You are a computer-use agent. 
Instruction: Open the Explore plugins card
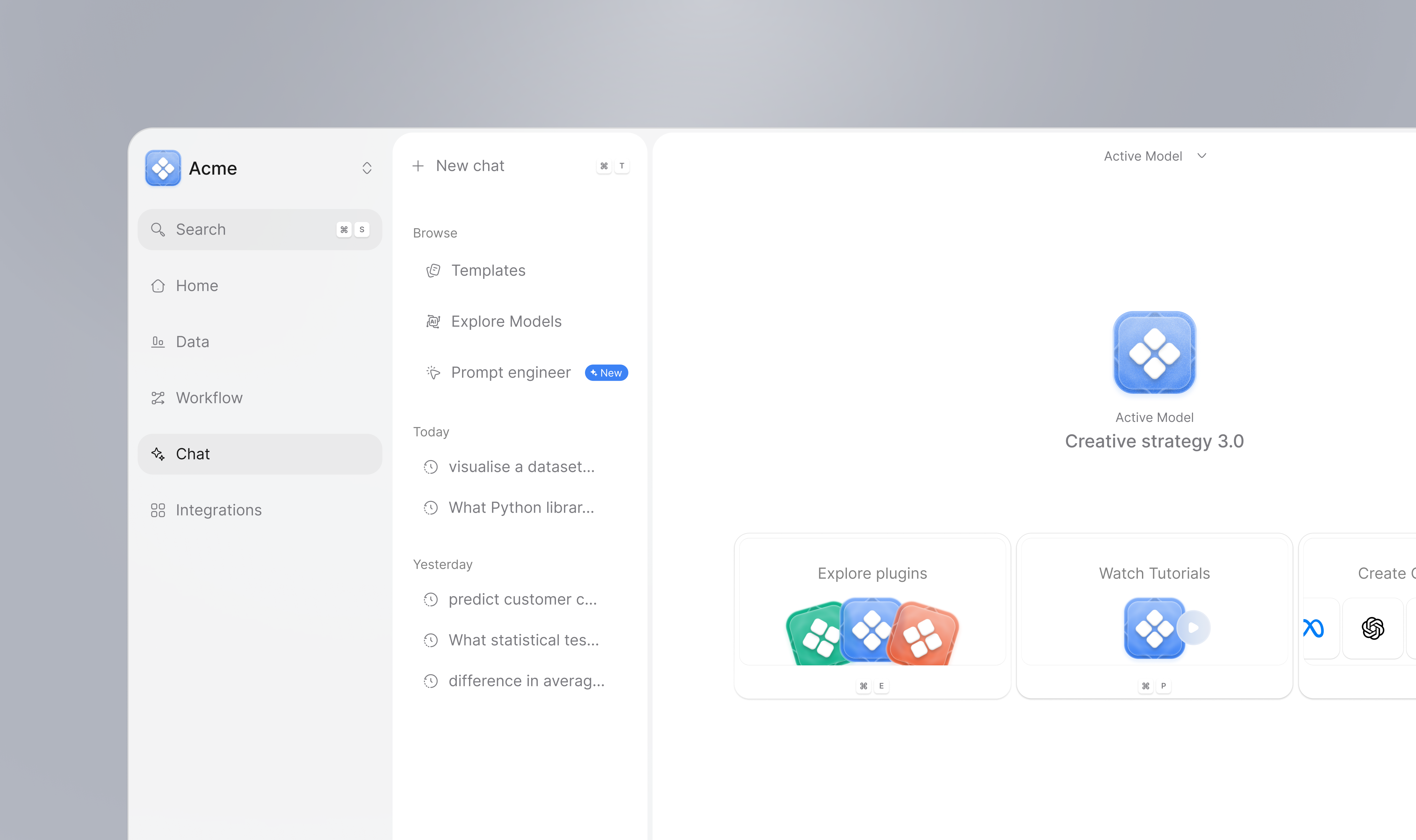point(872,616)
